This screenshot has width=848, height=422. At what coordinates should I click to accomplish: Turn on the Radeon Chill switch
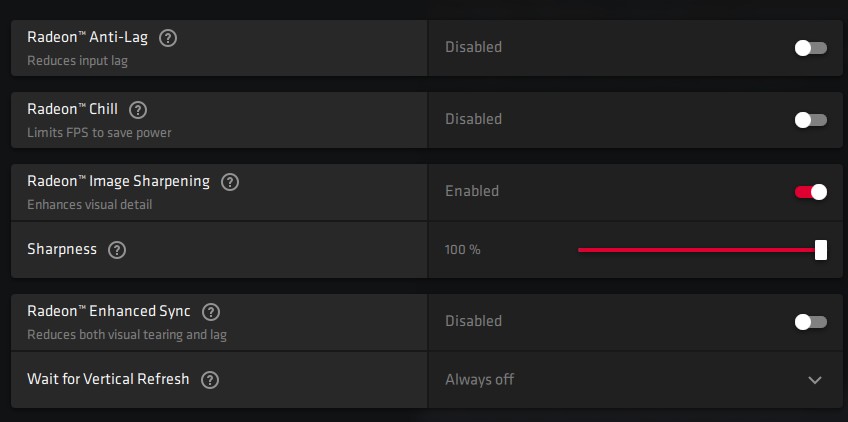[x=810, y=119]
